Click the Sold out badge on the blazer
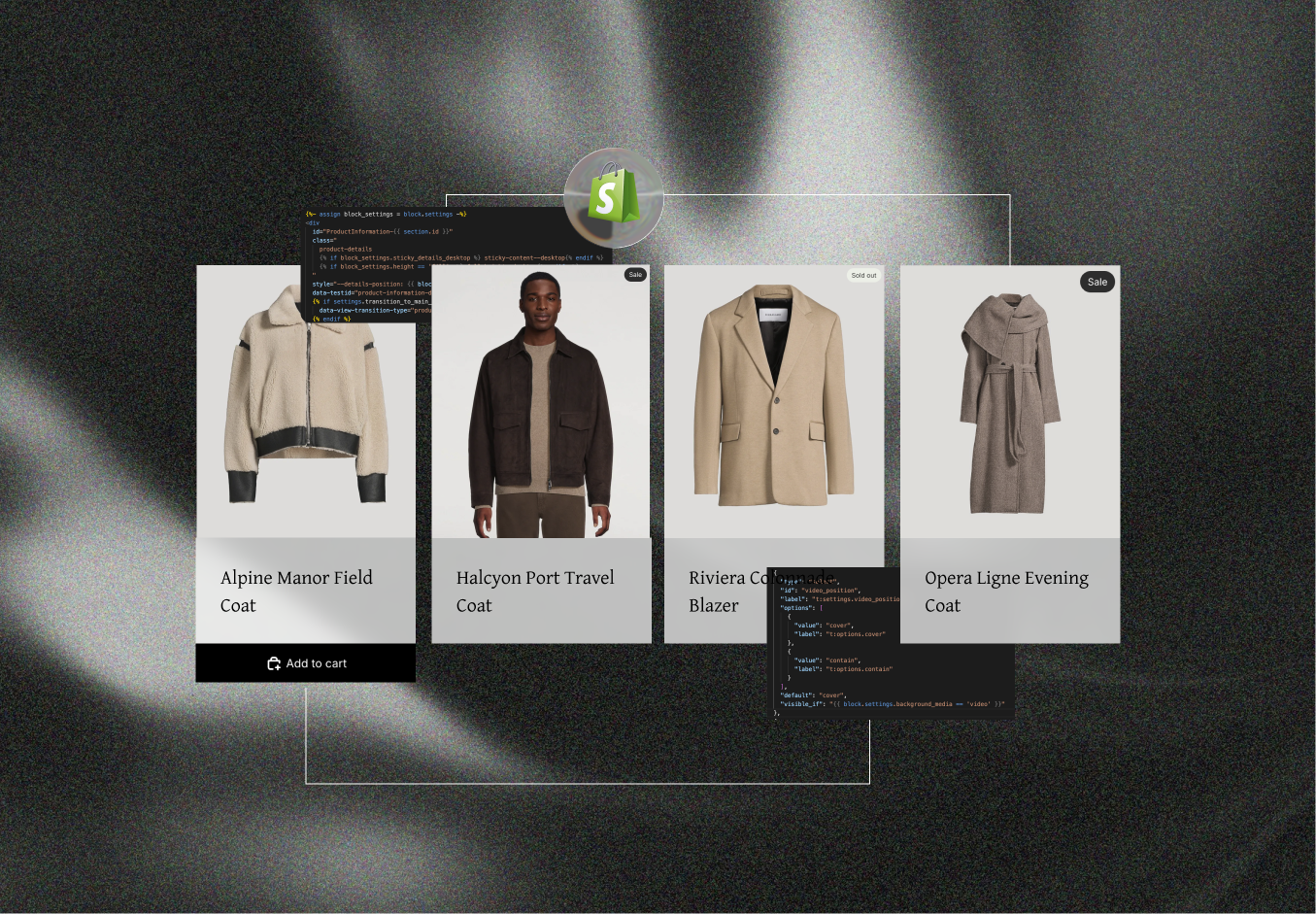This screenshot has width=1316, height=914. tap(863, 275)
